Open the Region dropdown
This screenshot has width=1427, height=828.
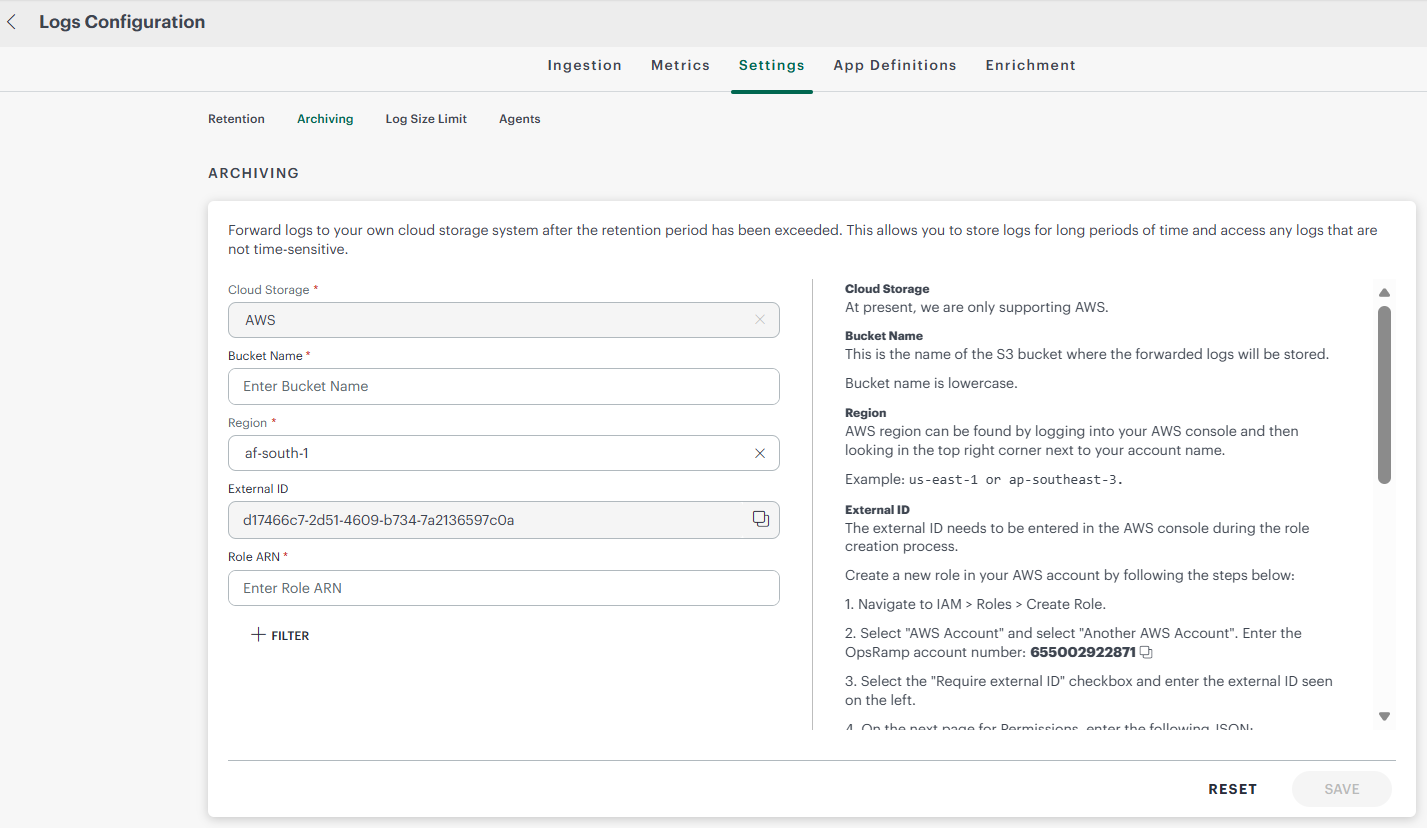[490, 453]
